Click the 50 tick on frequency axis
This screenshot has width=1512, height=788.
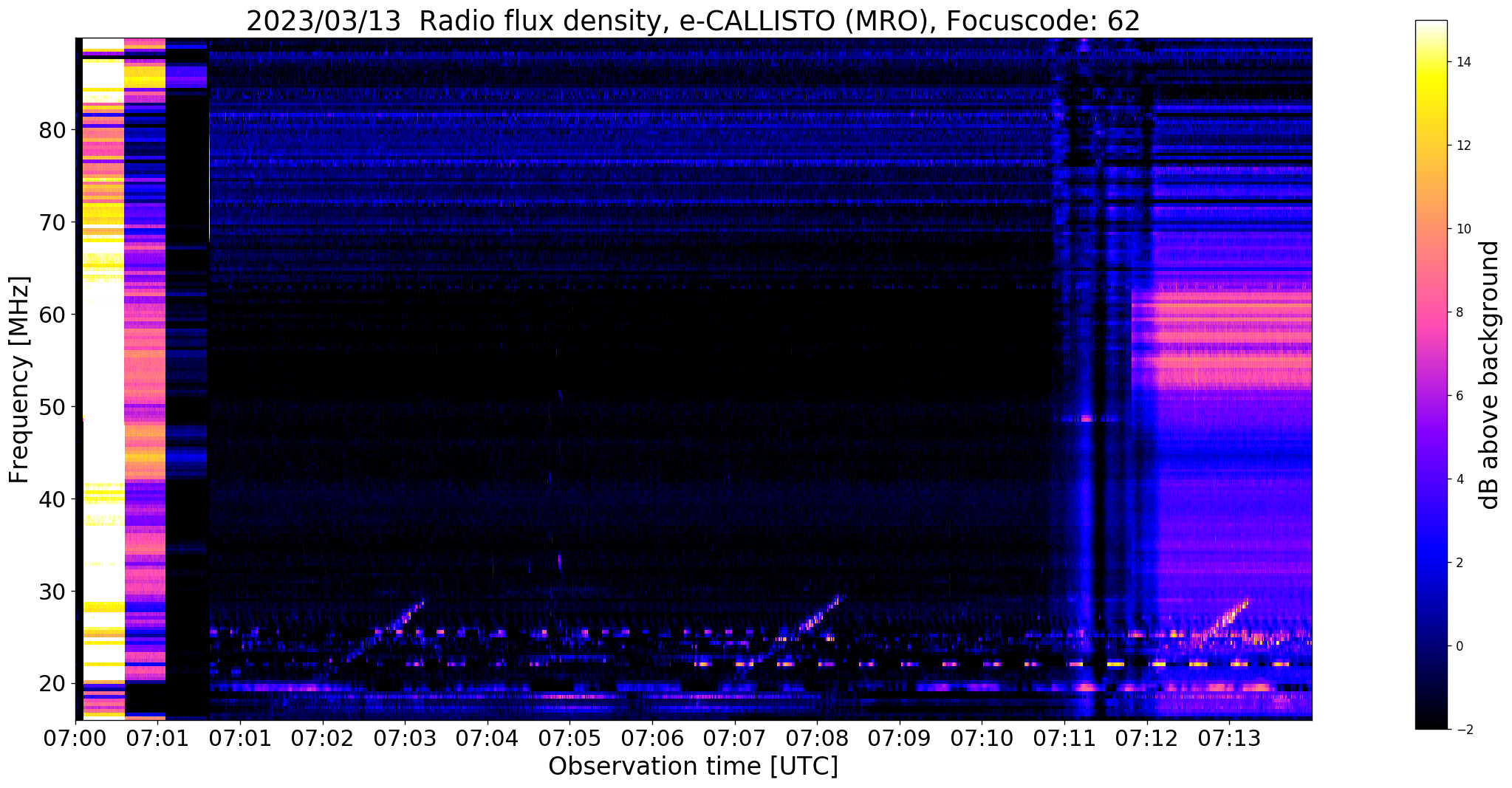click(x=52, y=407)
